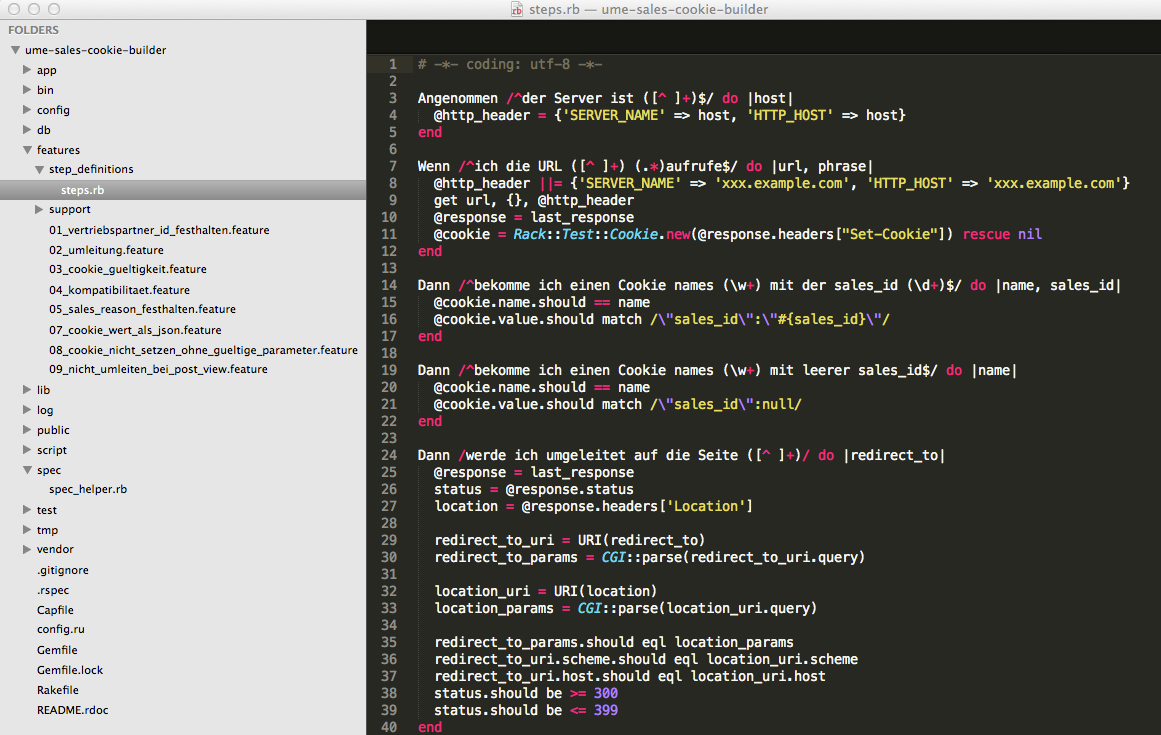
Task: Expand the config folder arrow
Action: click(27, 110)
